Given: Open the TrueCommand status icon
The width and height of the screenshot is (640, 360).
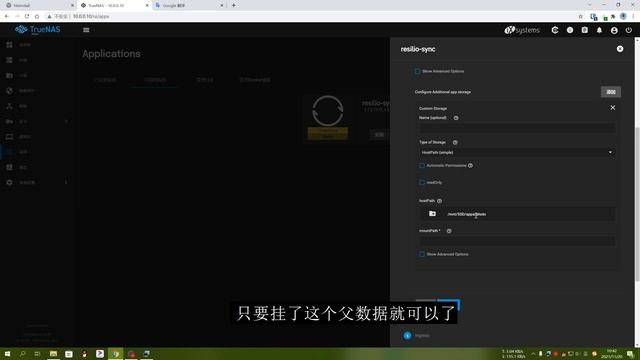Looking at the screenshot, I should click(x=555, y=30).
